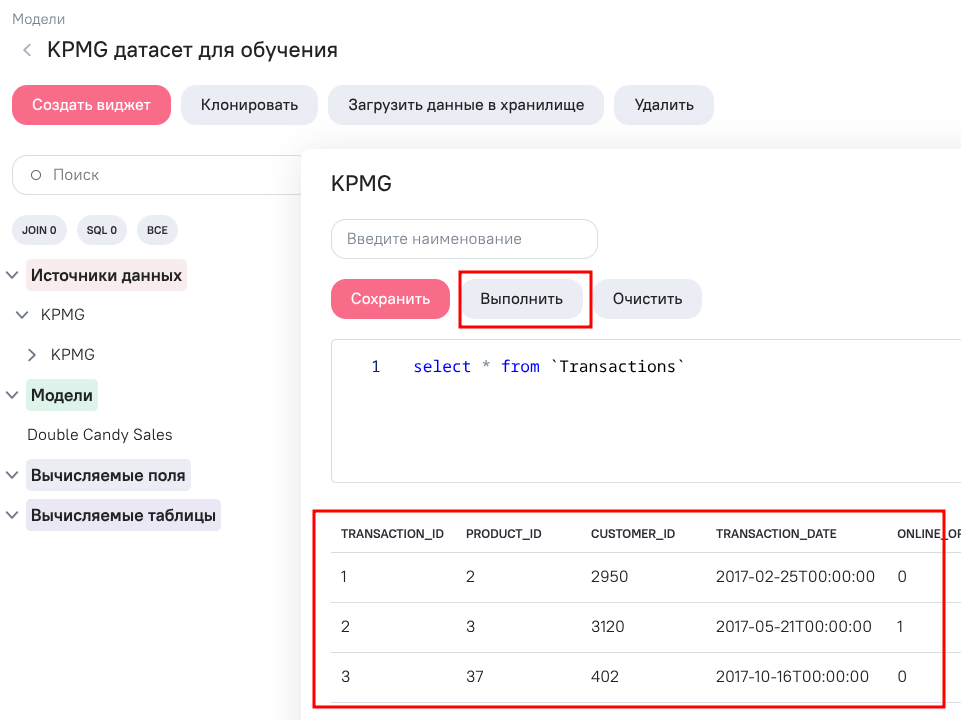961x720 pixels.
Task: Click the Удалить button
Action: [x=664, y=105]
